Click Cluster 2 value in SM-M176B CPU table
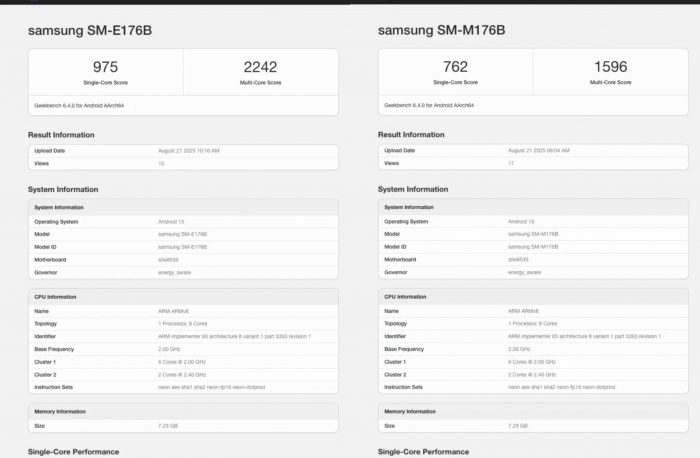This screenshot has width=700, height=458. 532,375
